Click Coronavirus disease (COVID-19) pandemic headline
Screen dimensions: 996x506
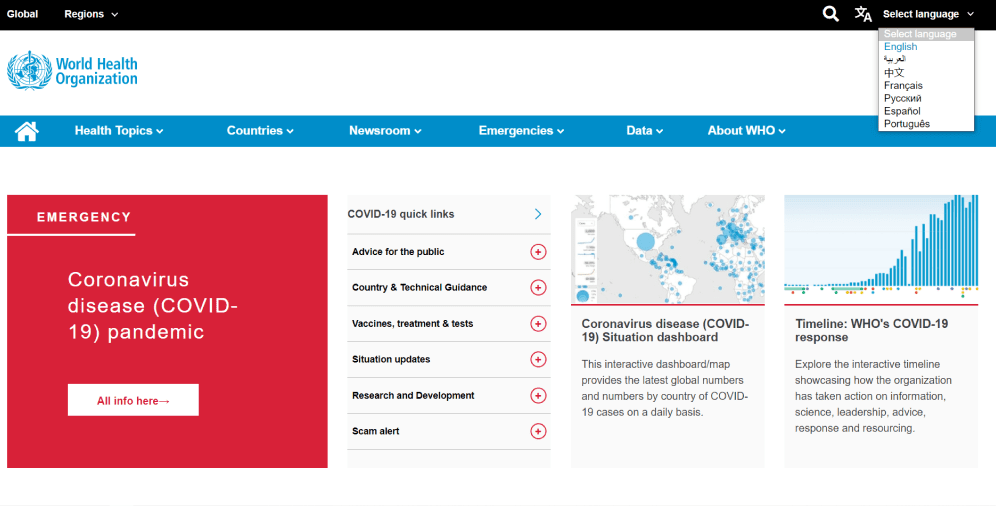152,306
